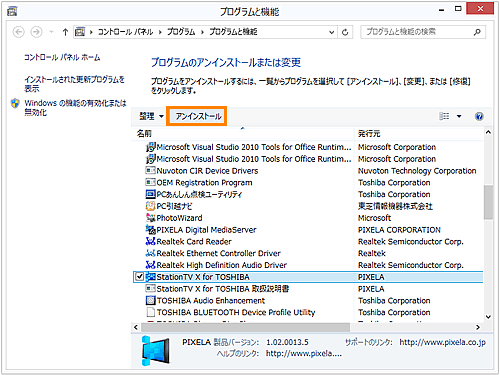
Task: Uncheck the StationTV X for TOSHIBA checkbox
Action: click(x=140, y=277)
